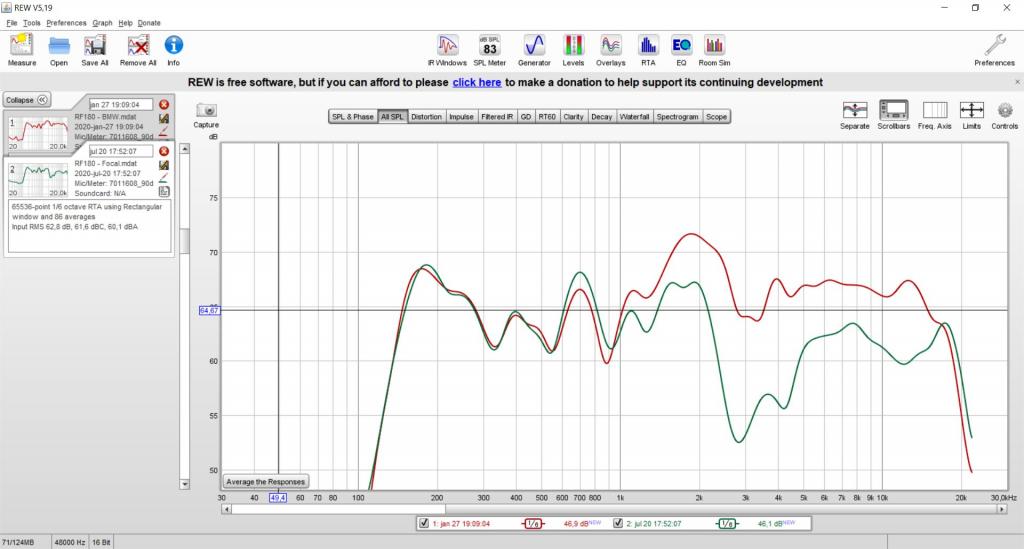Switch to the Waterfall tab
The height and width of the screenshot is (549, 1024).
click(634, 117)
